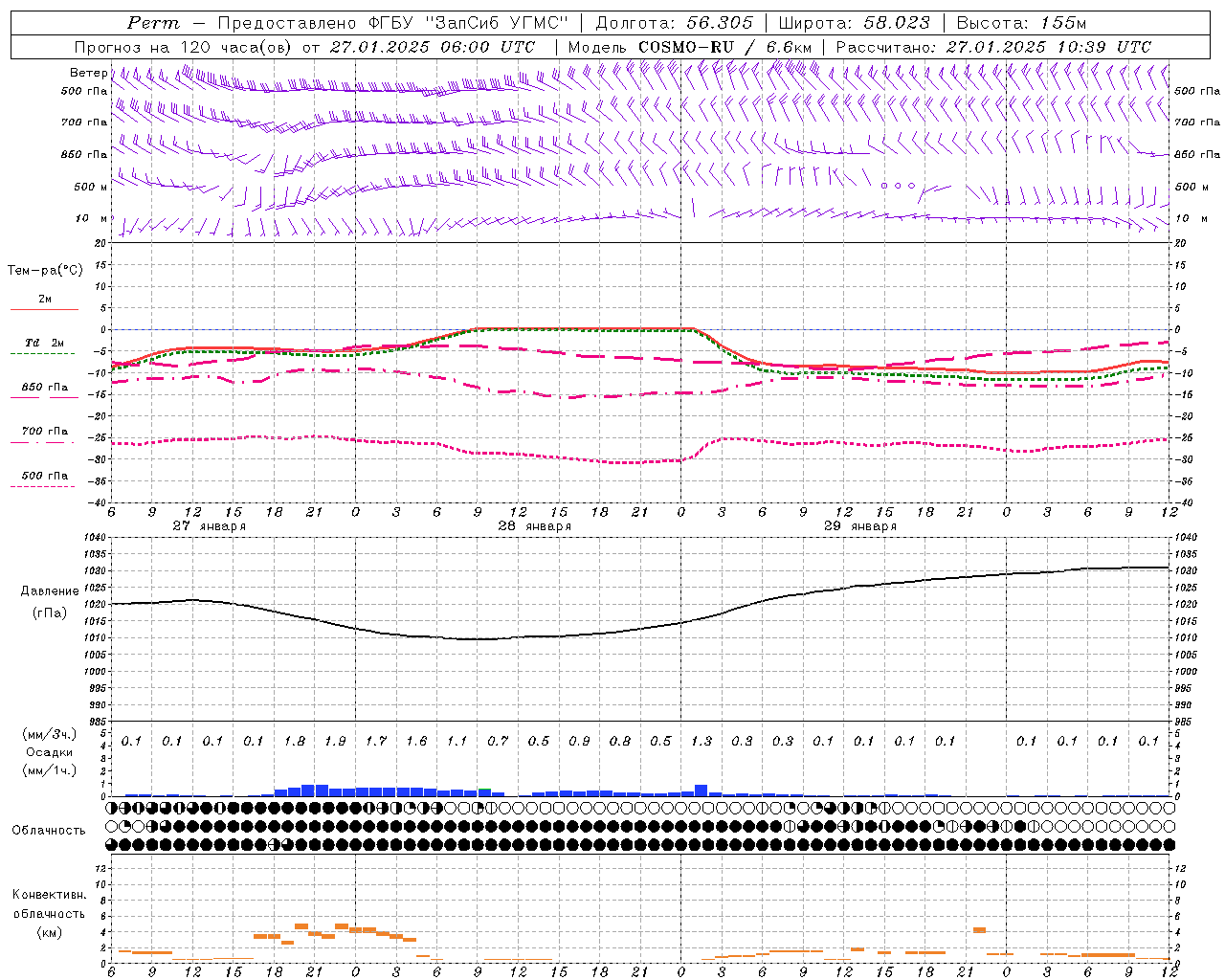The width and height of the screenshot is (1225, 980).
Task: Click the "28 января" date label
Action: click(x=534, y=526)
